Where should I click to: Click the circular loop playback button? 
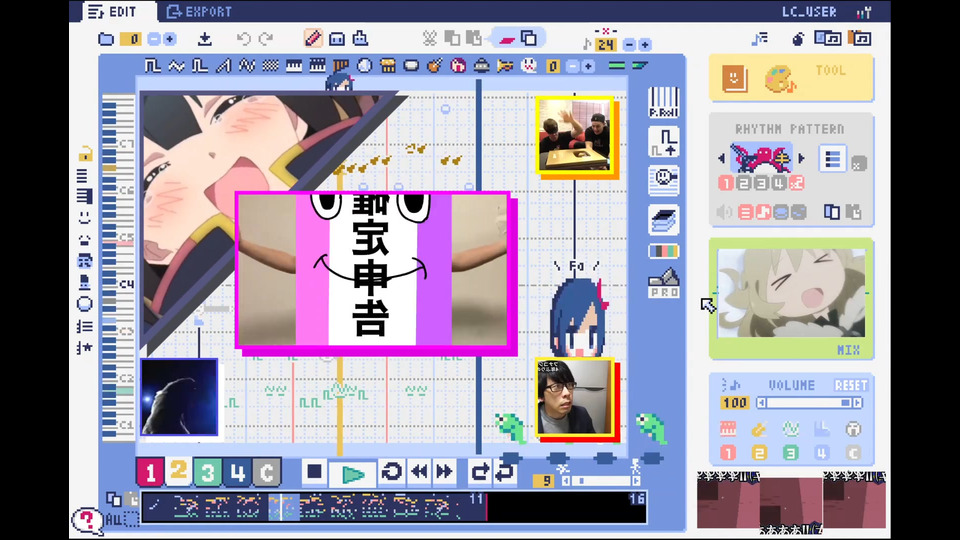[x=392, y=472]
